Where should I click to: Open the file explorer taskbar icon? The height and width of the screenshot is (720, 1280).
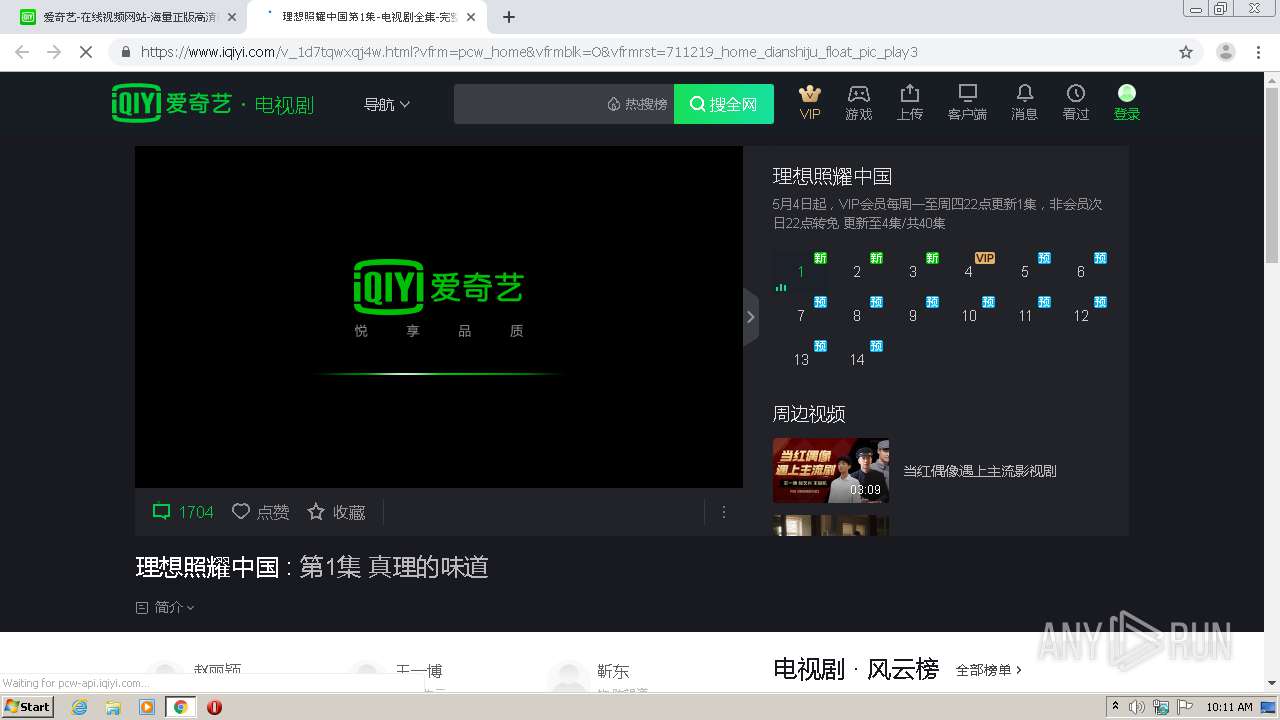coord(113,707)
